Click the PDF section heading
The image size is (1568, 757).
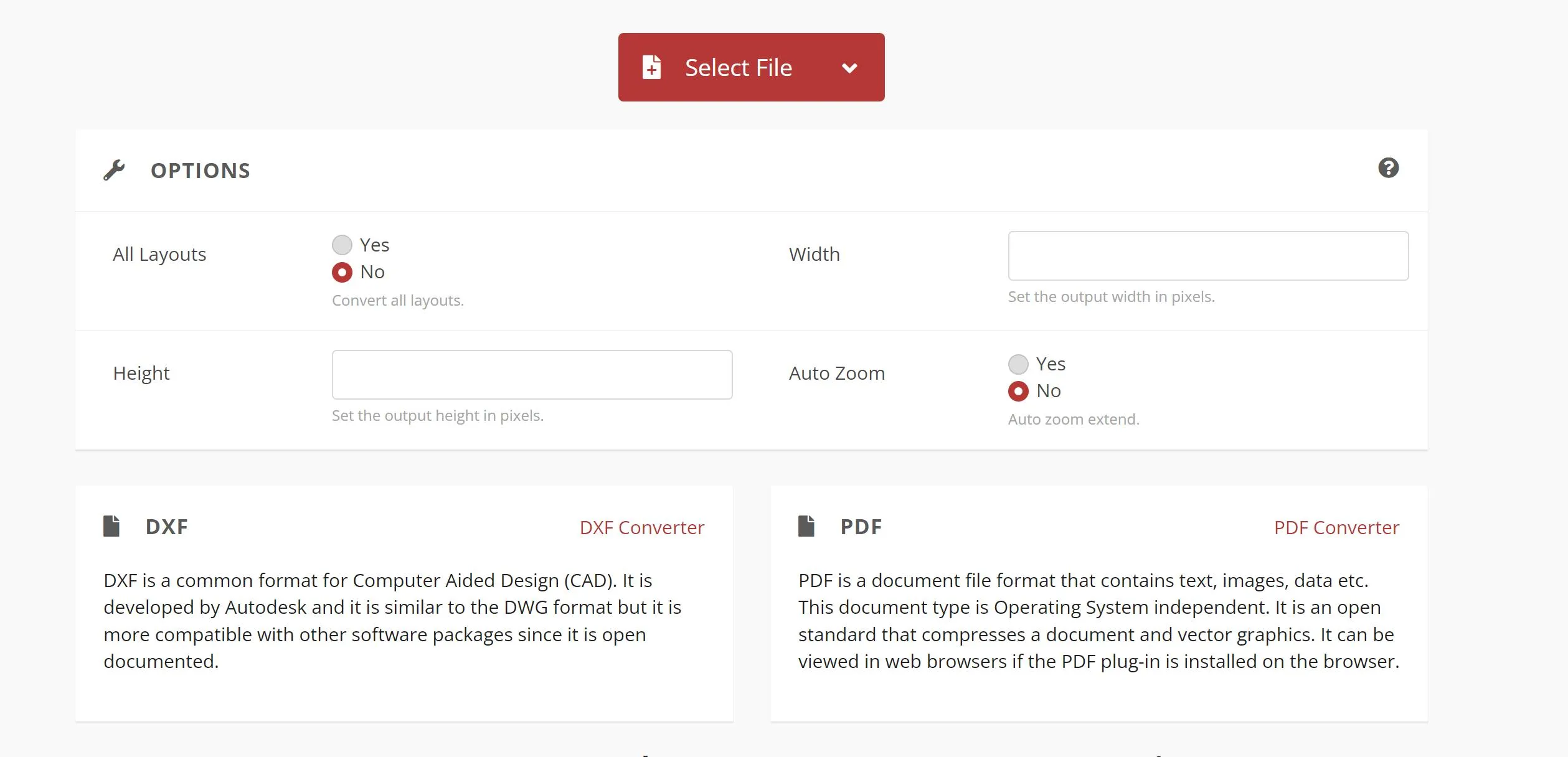click(861, 526)
